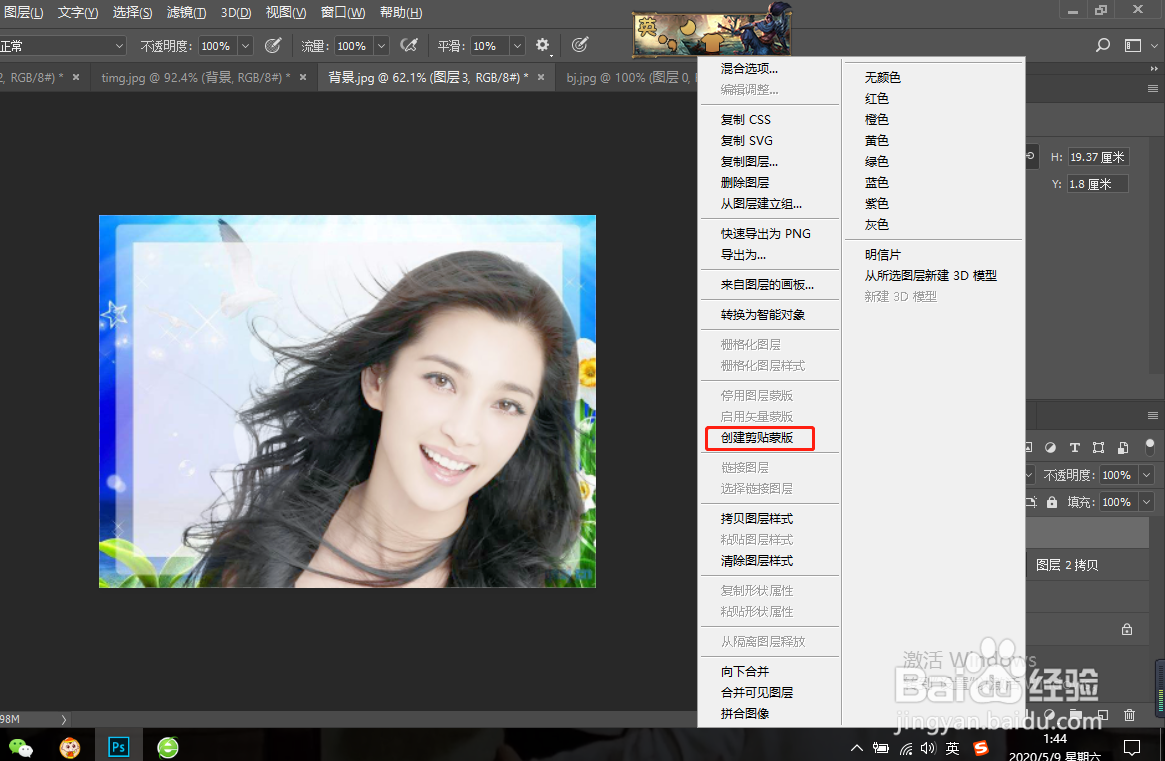Click the Y position 1.8 厘米 field
1165x761 pixels.
point(1098,184)
